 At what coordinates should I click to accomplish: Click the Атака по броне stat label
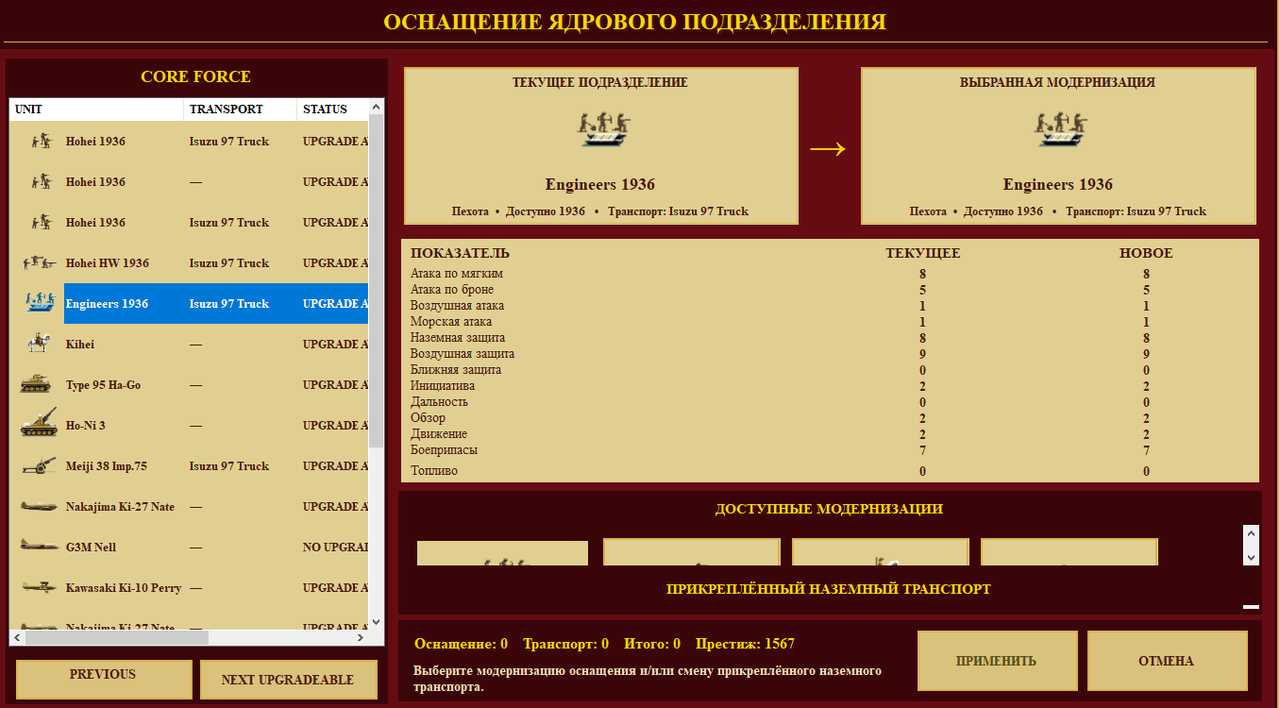coord(452,289)
